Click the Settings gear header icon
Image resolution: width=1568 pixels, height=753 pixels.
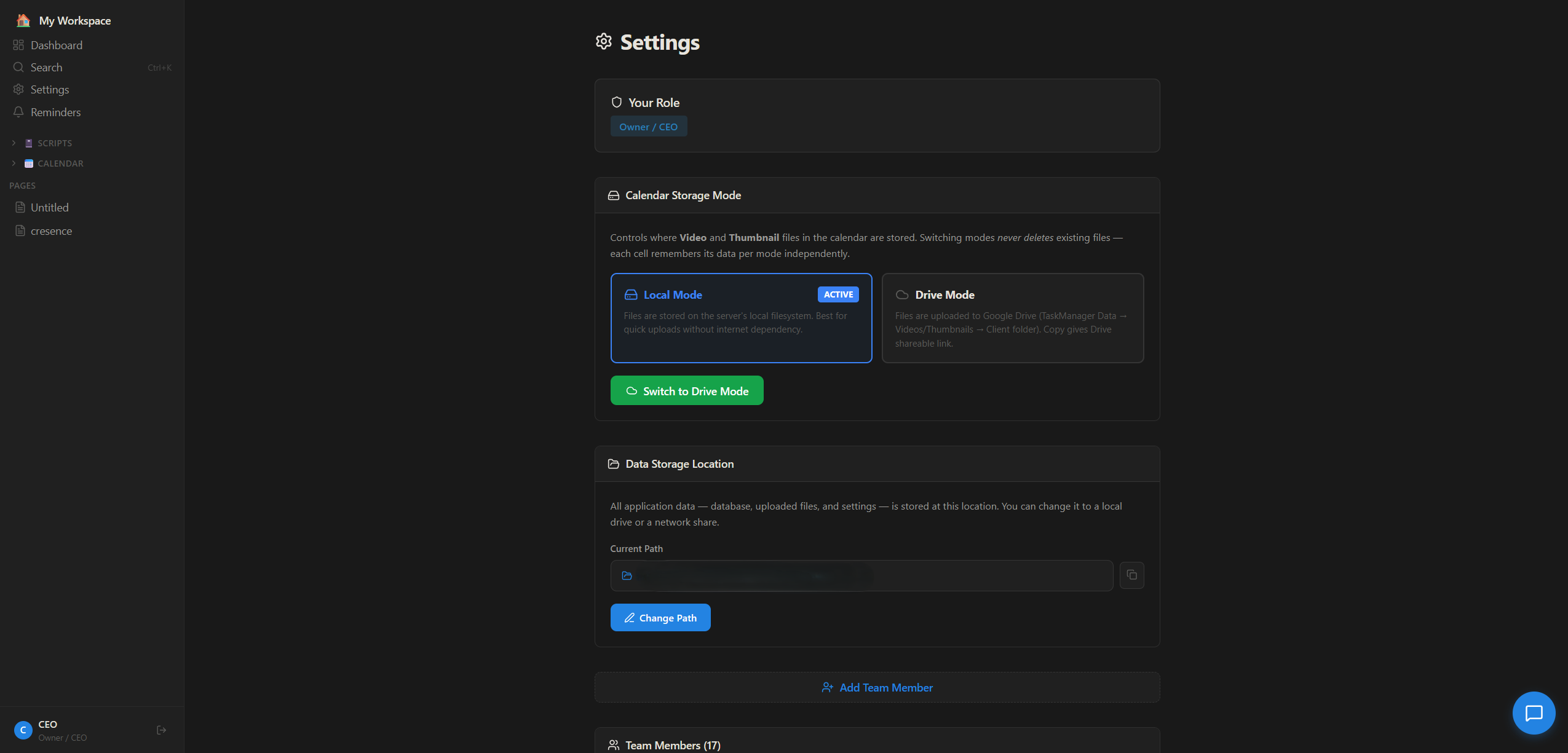pyautogui.click(x=604, y=41)
